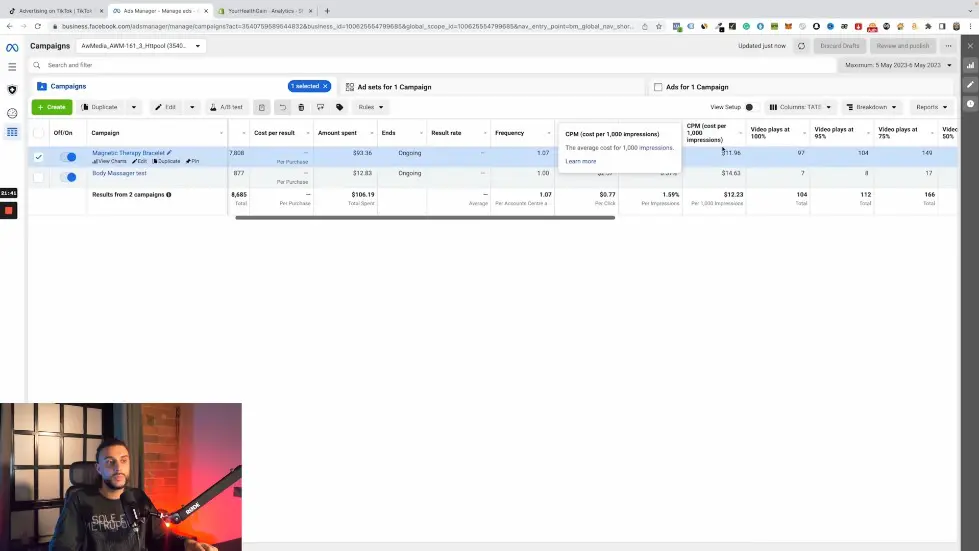This screenshot has height=551, width=979.
Task: Select the campaigns table grid sidebar icon
Action: coord(12,132)
